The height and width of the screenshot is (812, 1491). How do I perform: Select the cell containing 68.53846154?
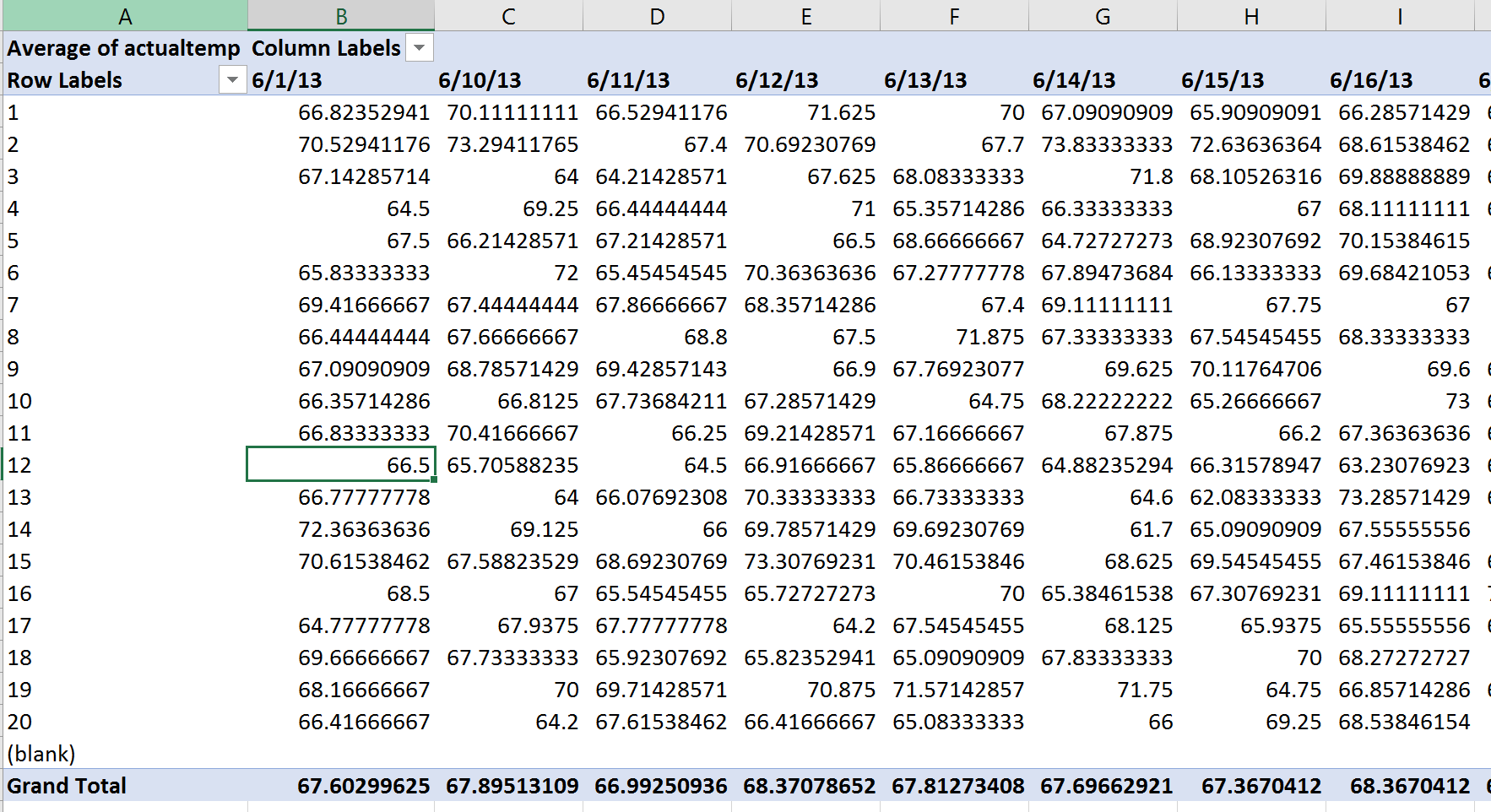(1400, 722)
